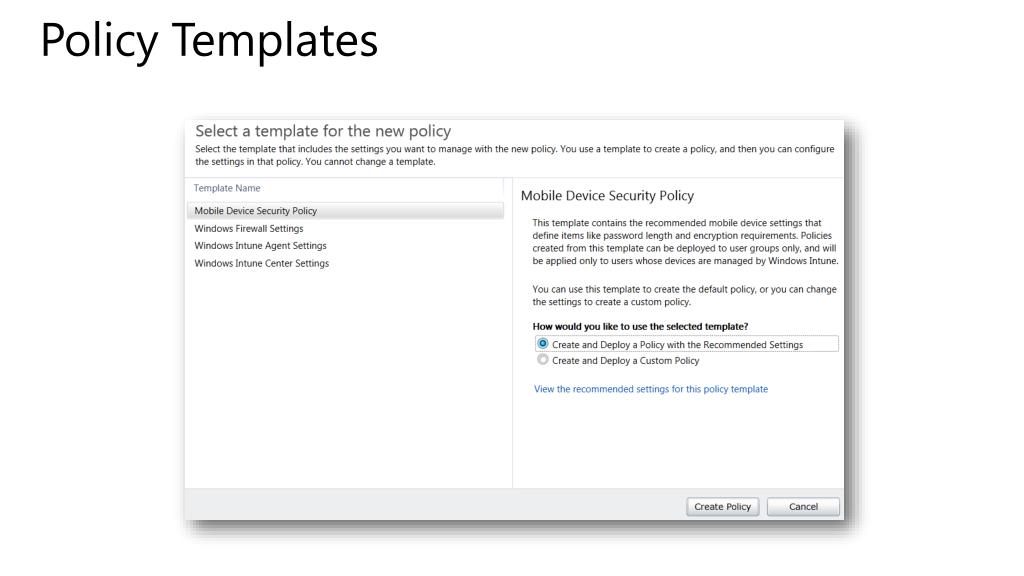Select Windows Firewall Settings template
Image resolution: width=1024 pixels, height=576 pixels.
coord(249,229)
